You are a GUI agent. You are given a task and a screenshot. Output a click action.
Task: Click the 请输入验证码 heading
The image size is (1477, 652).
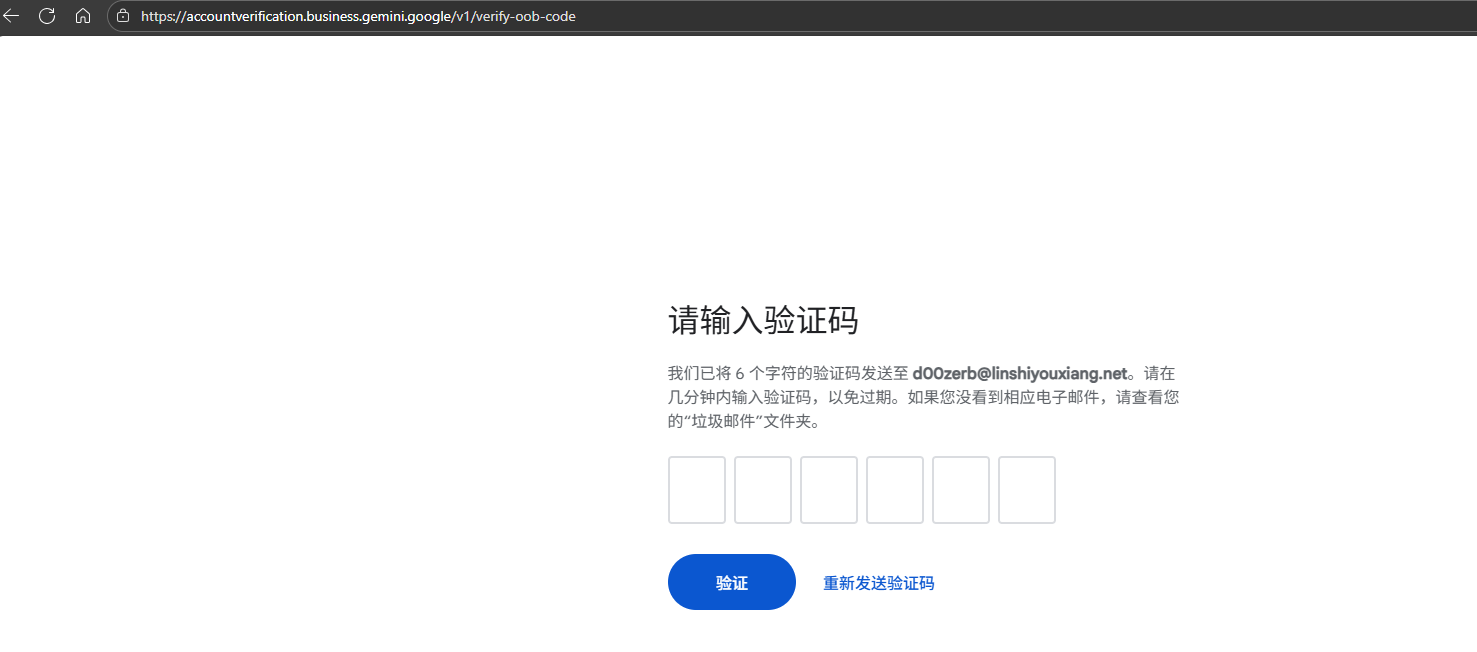tap(763, 321)
